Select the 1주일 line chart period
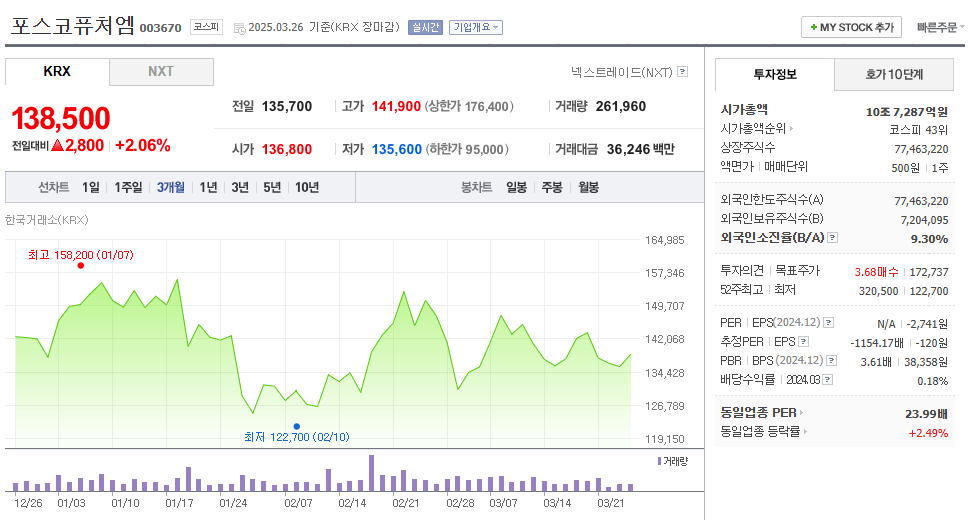 128,187
